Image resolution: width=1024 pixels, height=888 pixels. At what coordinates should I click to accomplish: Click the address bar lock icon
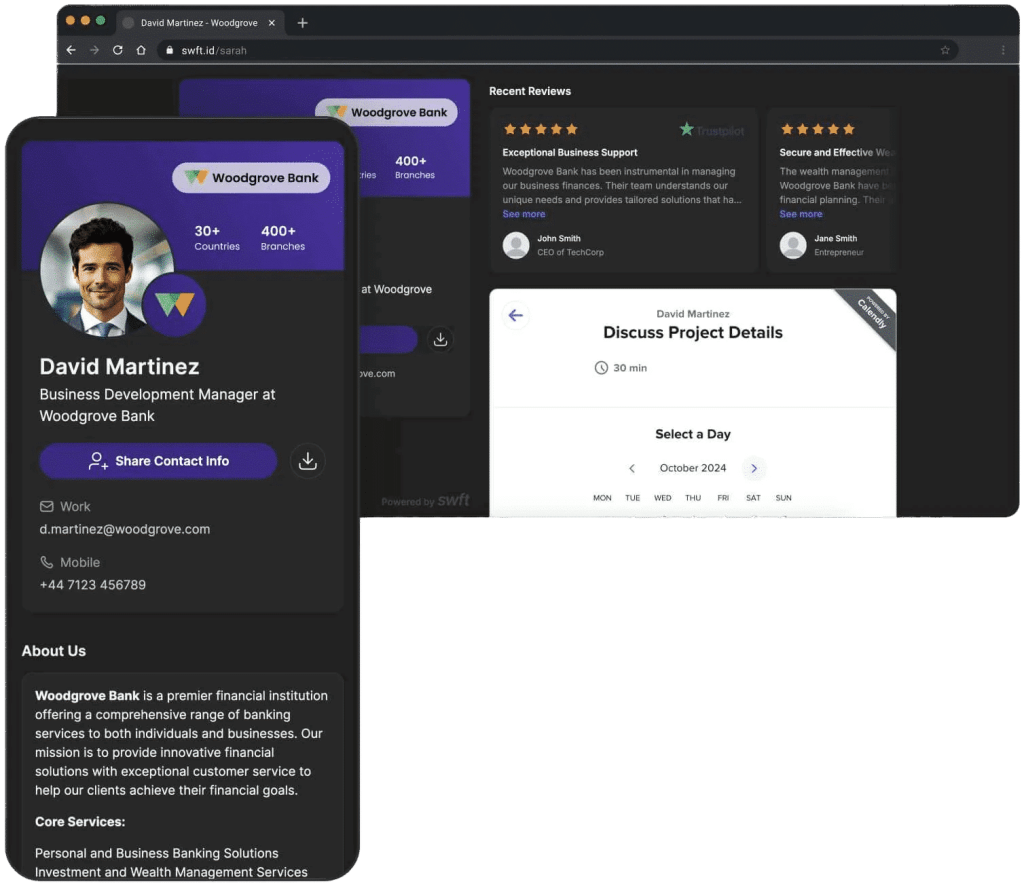tap(170, 50)
